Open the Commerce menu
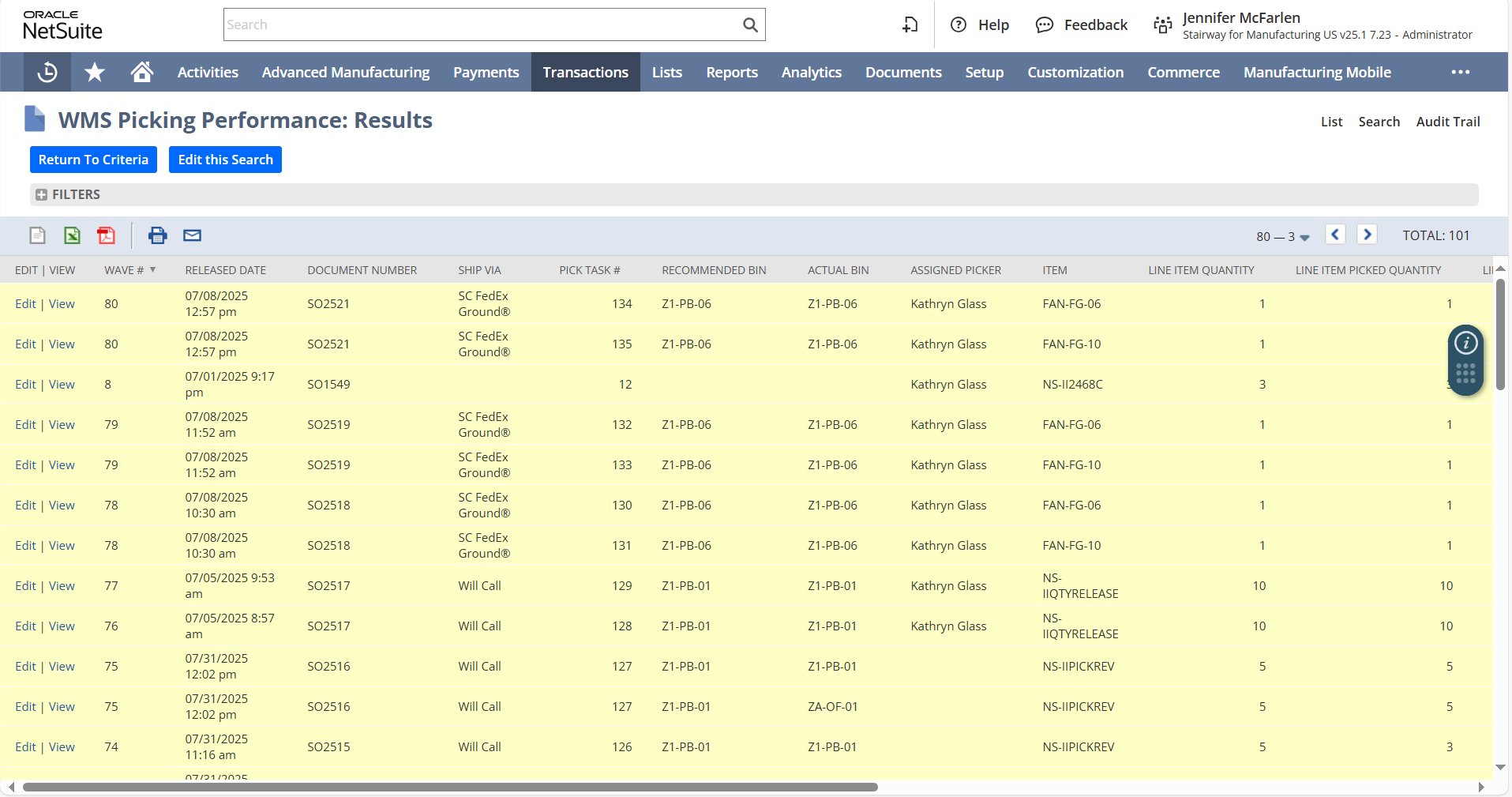 (1184, 73)
